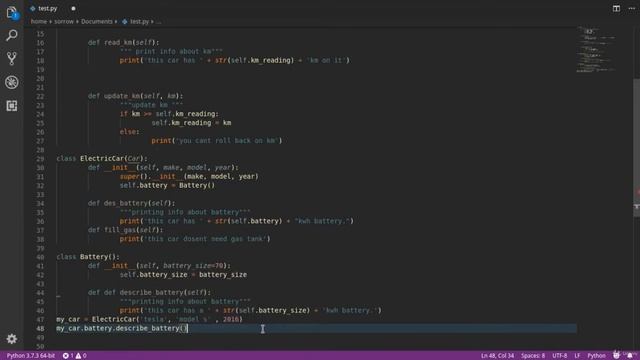Image resolution: width=640 pixels, height=360 pixels.
Task: Click 'def des_battery(self):' definition
Action: click(131, 203)
